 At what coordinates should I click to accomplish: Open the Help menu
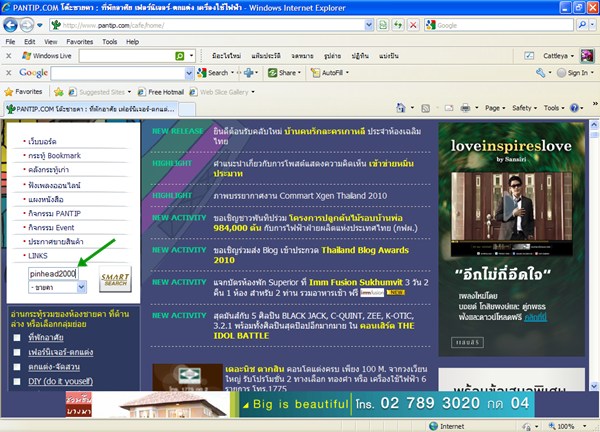coord(132,42)
